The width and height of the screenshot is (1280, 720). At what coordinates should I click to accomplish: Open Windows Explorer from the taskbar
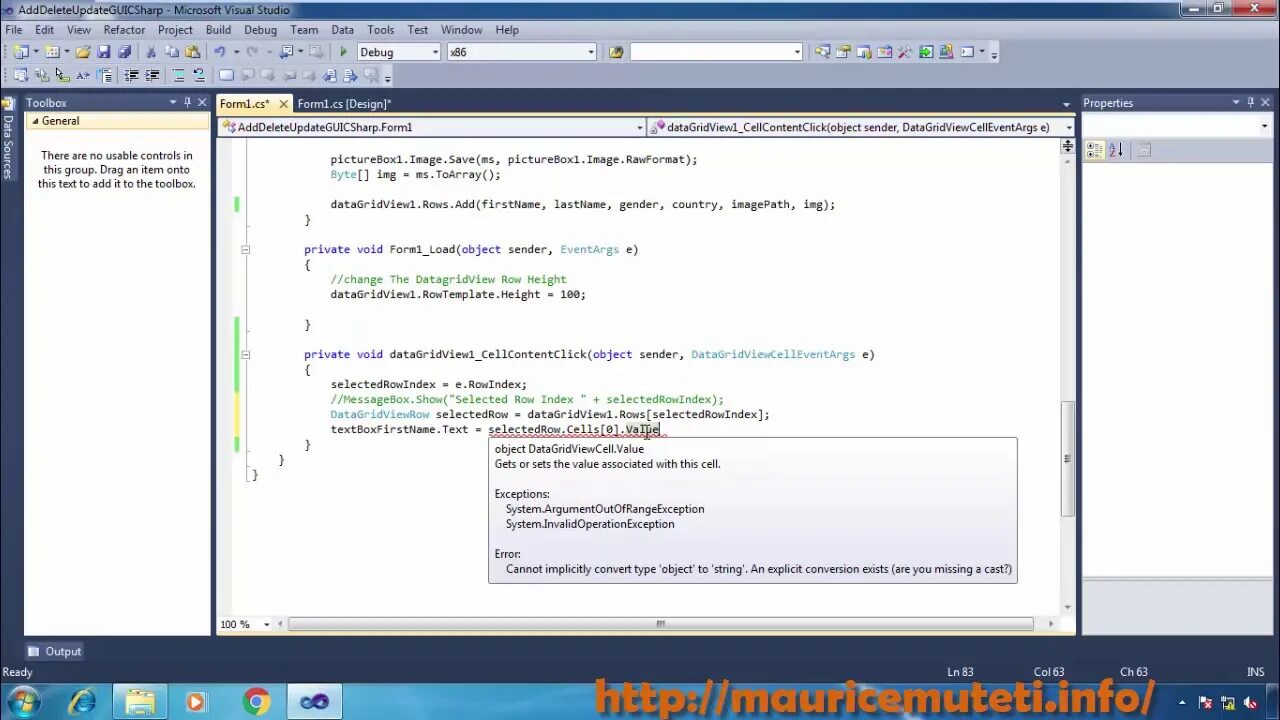(140, 702)
